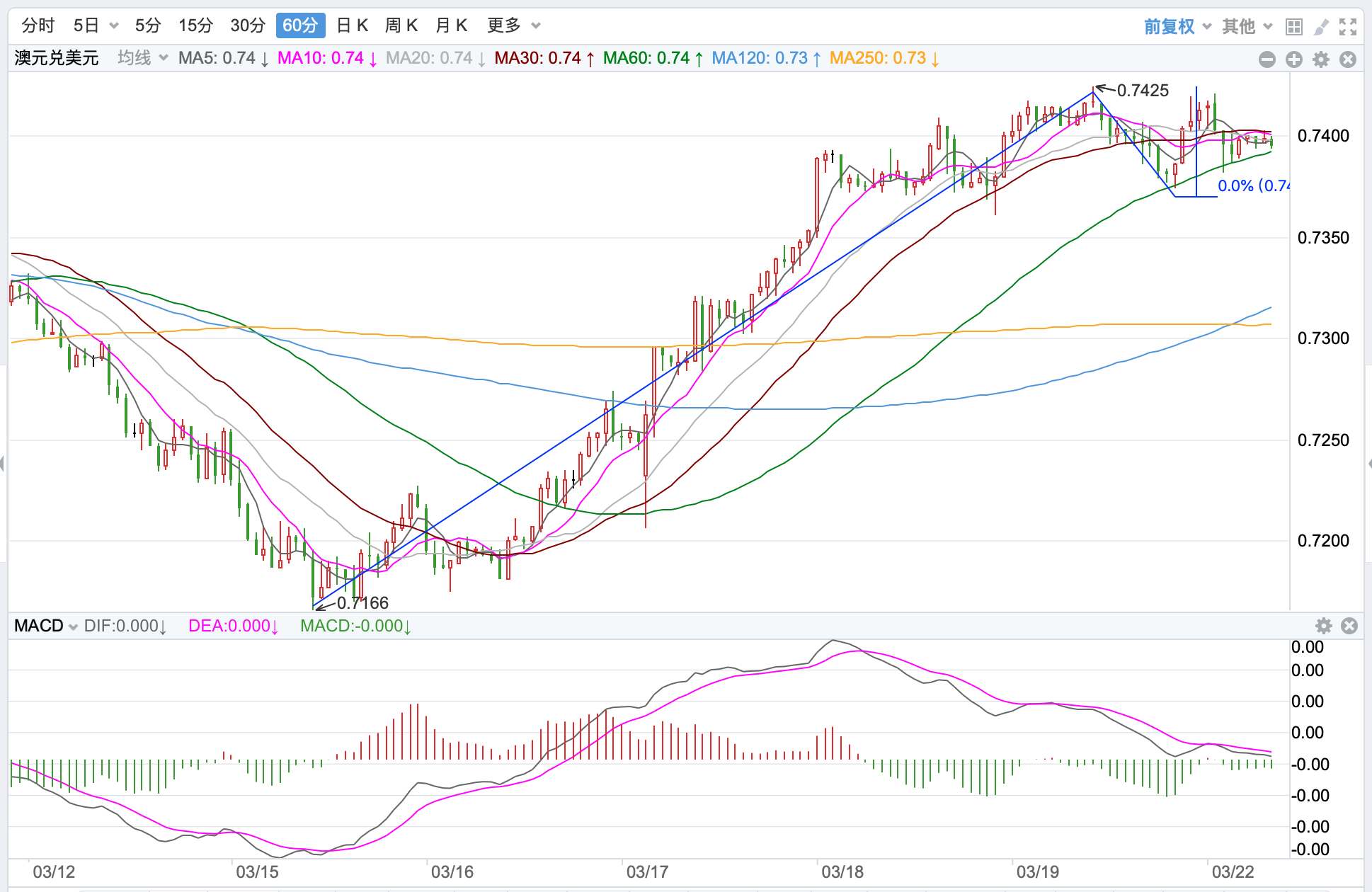Click the 0.7425 high price marker
1372x892 pixels.
pyautogui.click(x=1142, y=90)
